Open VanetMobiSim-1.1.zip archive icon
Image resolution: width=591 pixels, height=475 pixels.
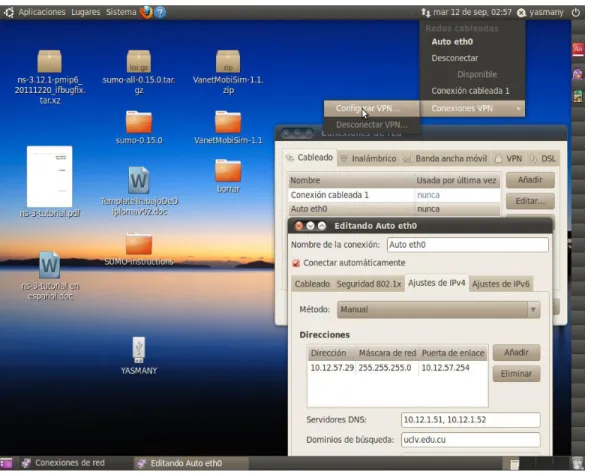pos(228,61)
